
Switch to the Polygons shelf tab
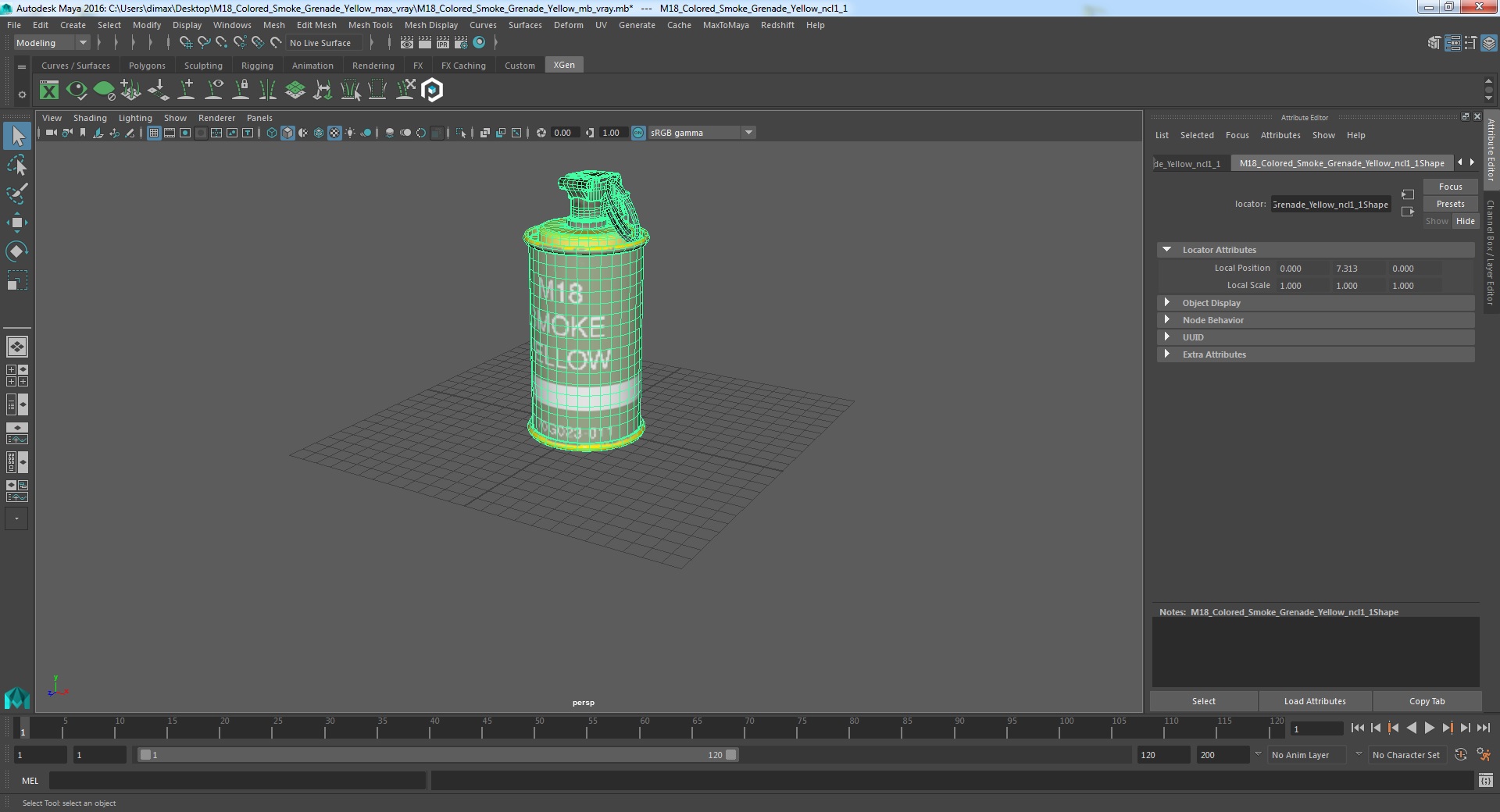point(147,66)
